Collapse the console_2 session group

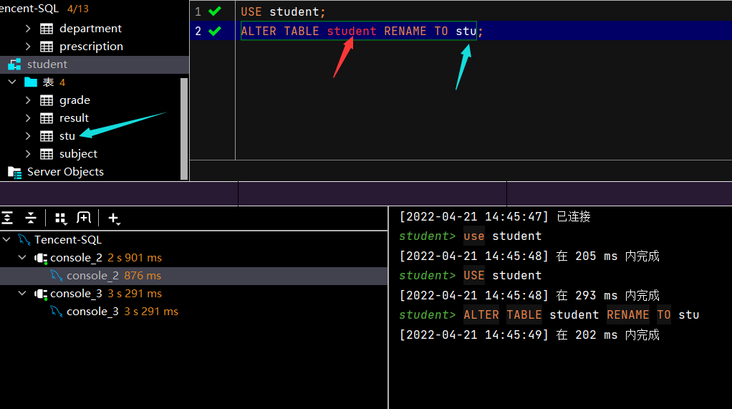coord(22,257)
